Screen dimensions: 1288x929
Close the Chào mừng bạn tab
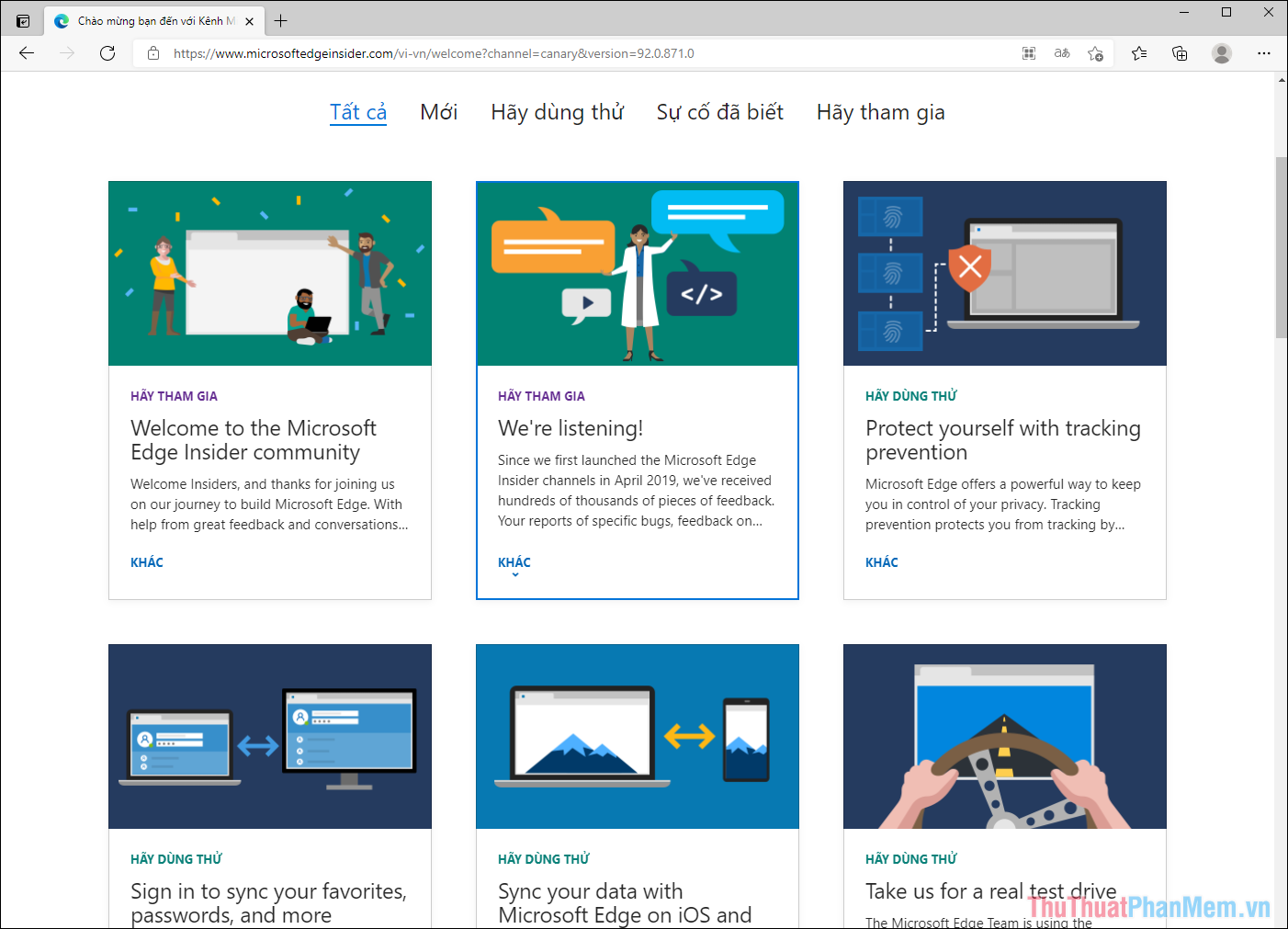click(x=250, y=21)
